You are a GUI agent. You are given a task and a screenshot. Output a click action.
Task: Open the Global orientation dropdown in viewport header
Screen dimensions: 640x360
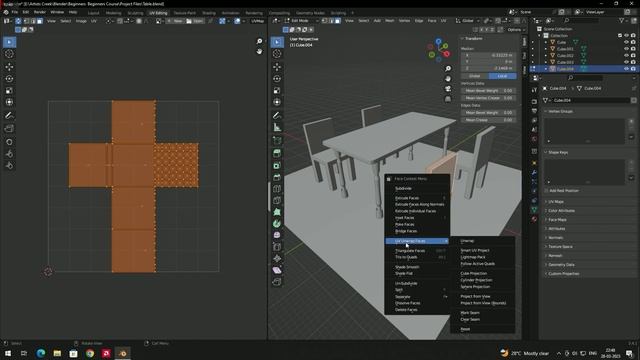point(467,20)
